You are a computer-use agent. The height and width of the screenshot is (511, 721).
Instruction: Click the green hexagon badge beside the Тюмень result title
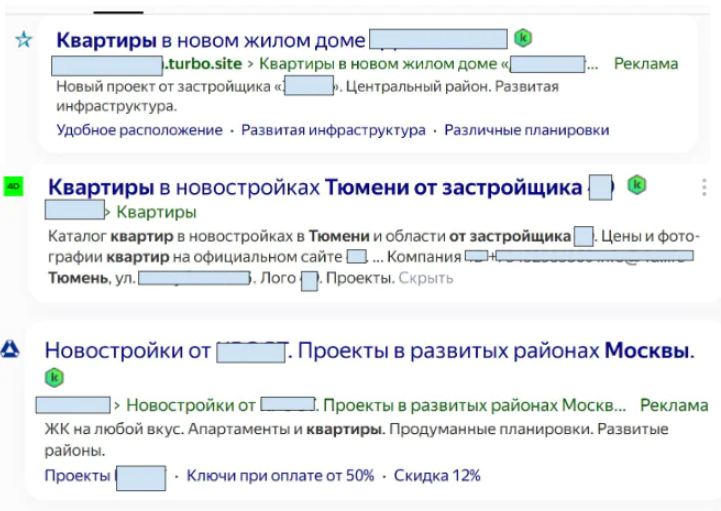click(636, 185)
